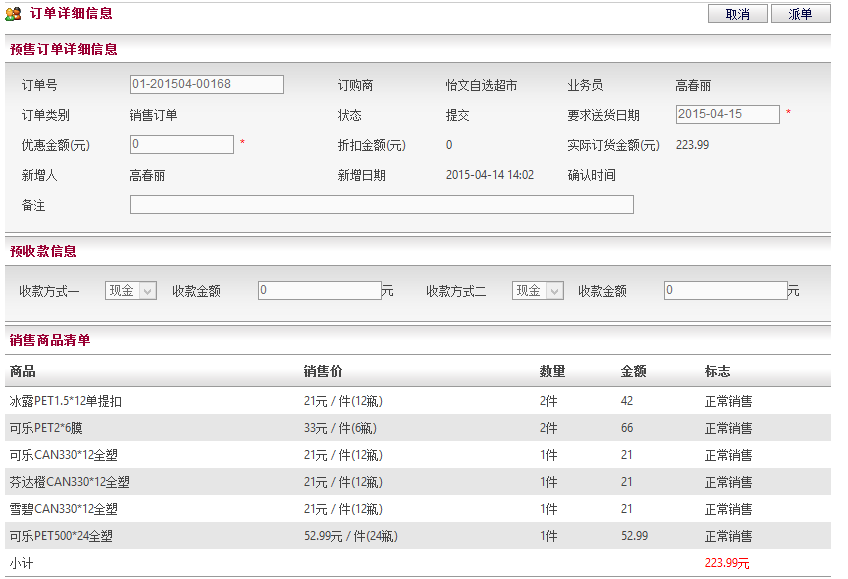Image resolution: width=848 pixels, height=579 pixels.
Task: Select product row 可乐PET500*24全塑
Action: pyautogui.click(x=418, y=536)
